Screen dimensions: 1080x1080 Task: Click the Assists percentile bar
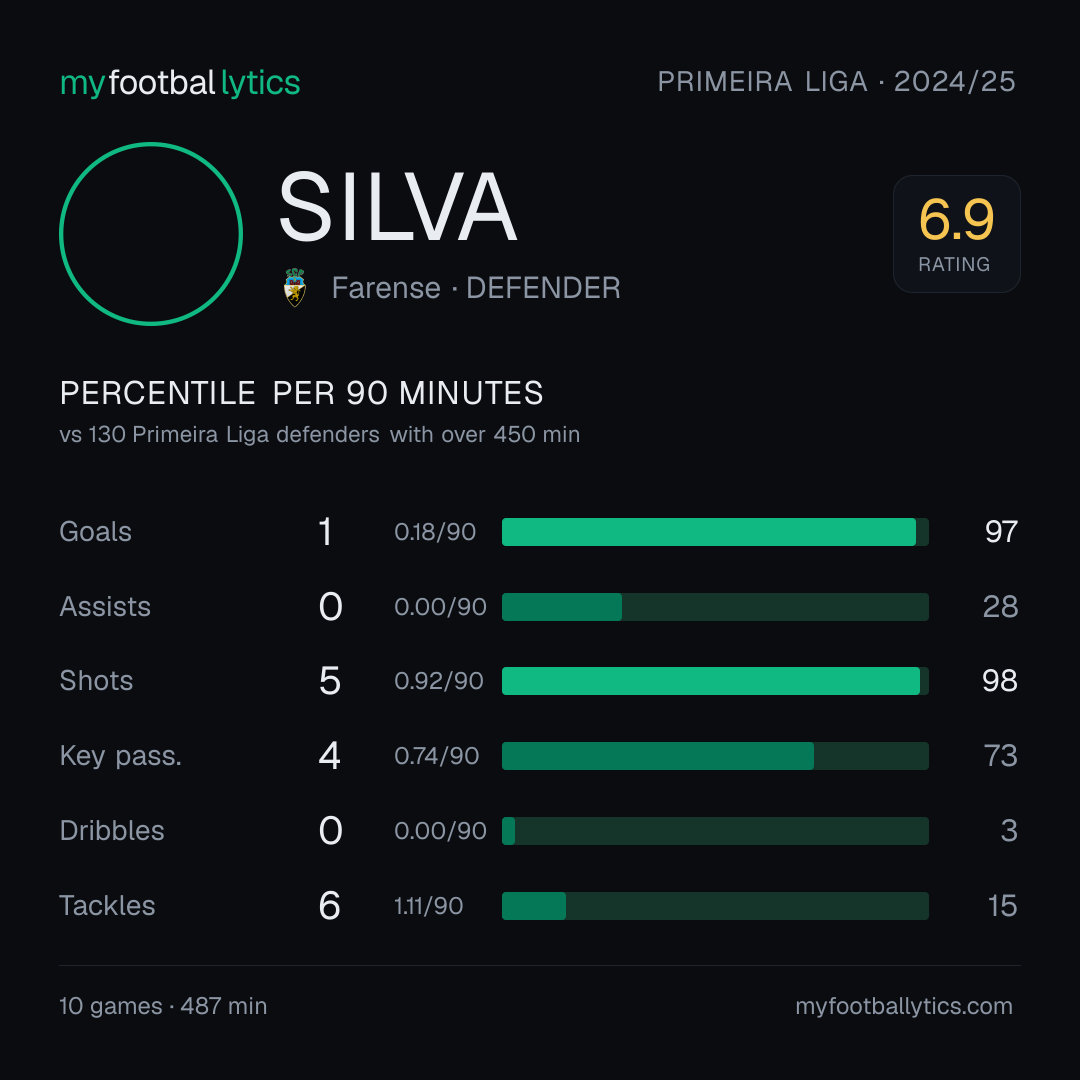(715, 607)
